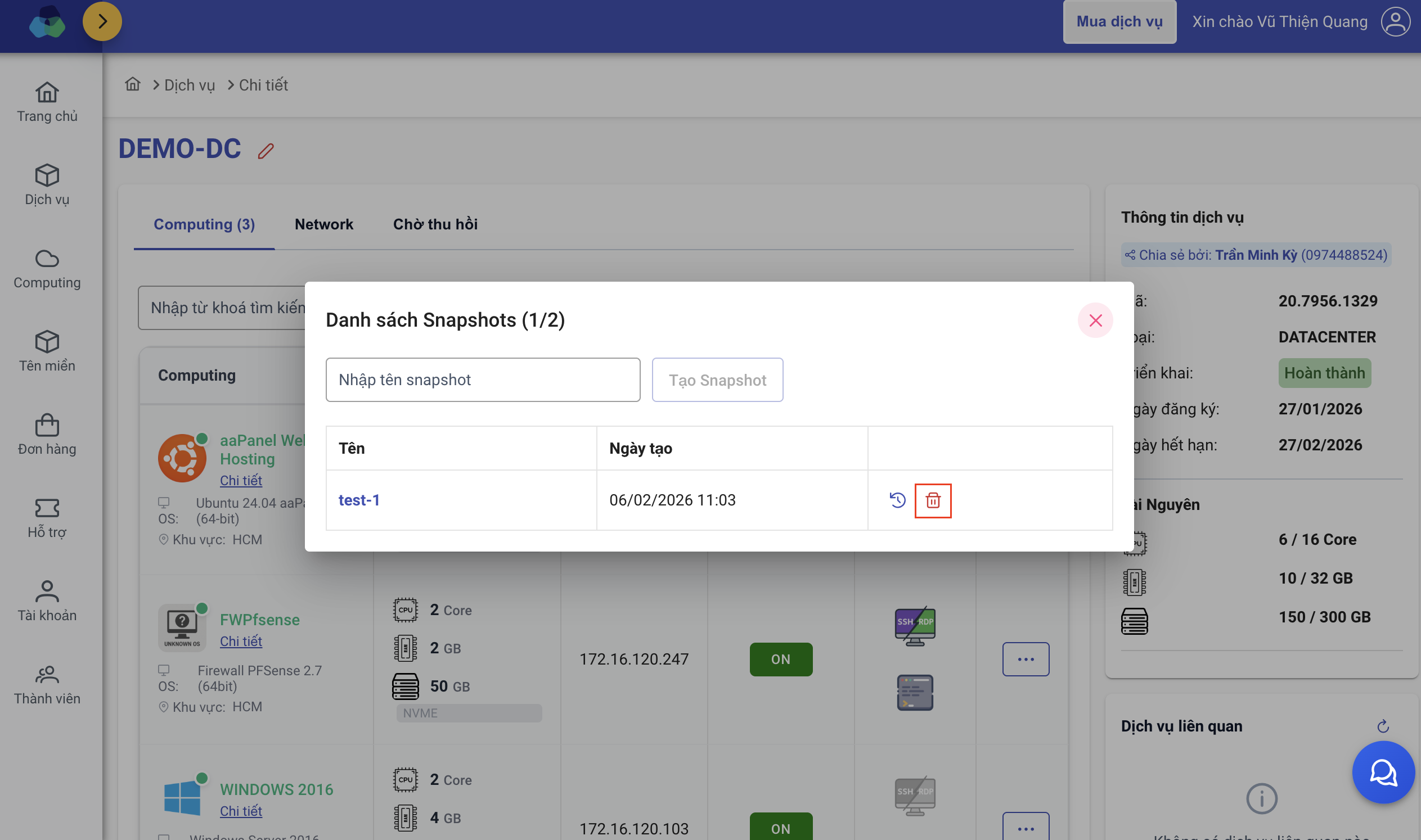This screenshot has width=1421, height=840.
Task: Open the test-1 snapshot link
Action: (x=358, y=500)
